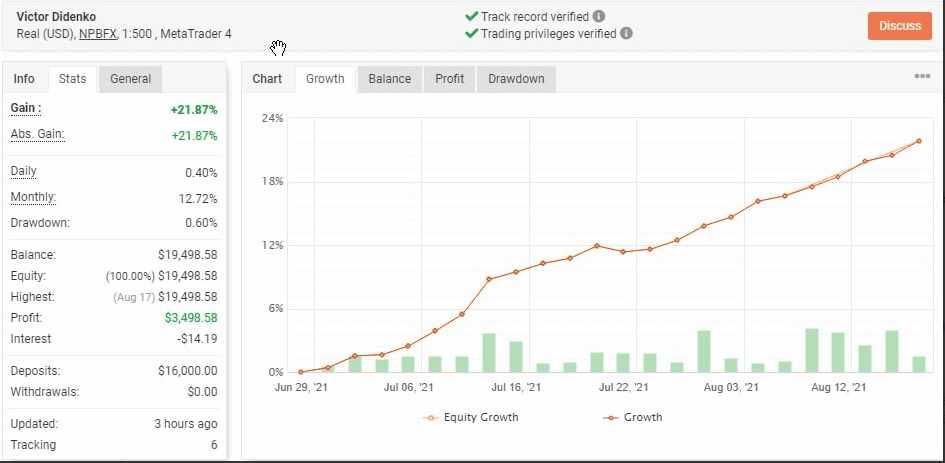The width and height of the screenshot is (945, 463).
Task: Open the Profit chart tab
Action: coord(449,79)
